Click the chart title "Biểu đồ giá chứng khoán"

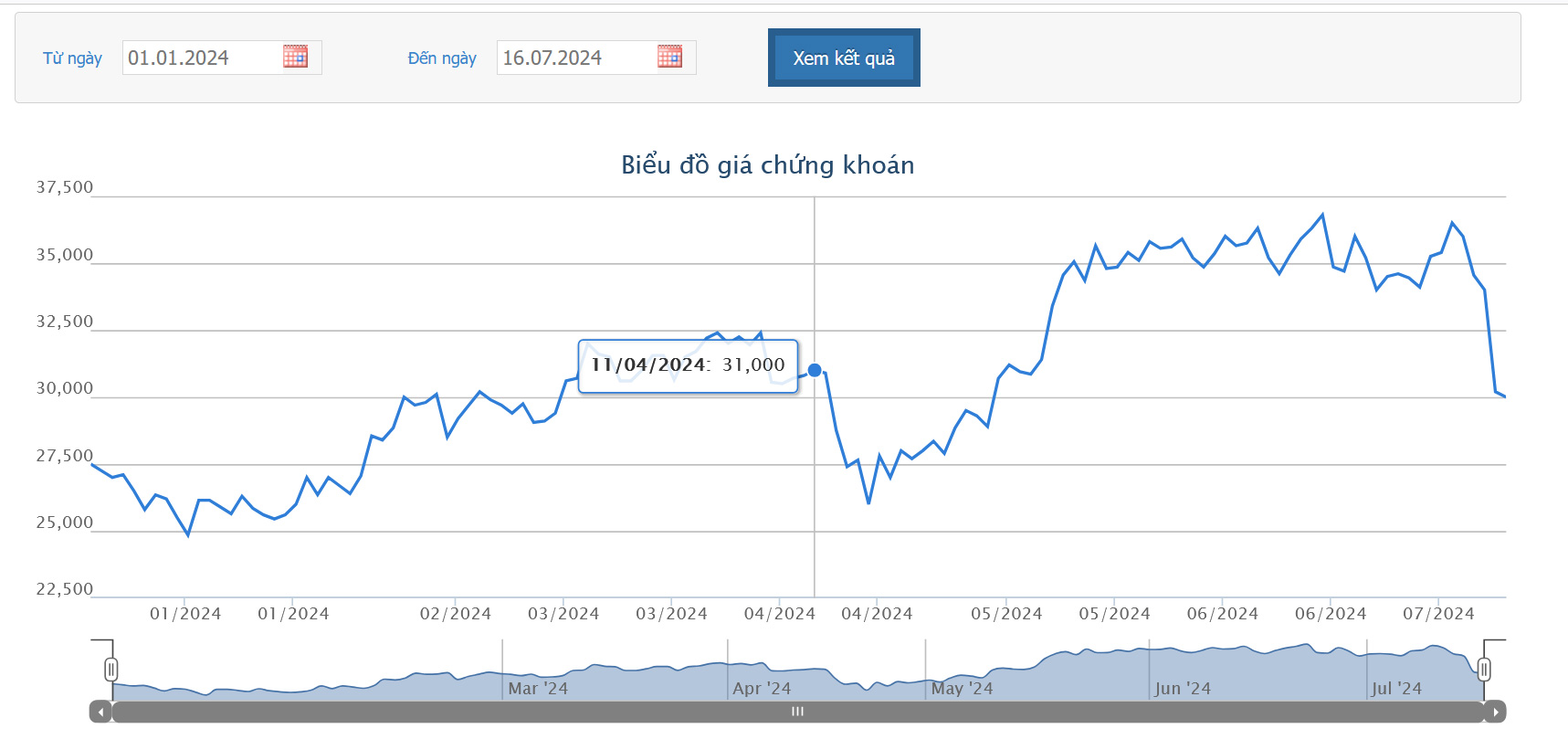pos(767,164)
